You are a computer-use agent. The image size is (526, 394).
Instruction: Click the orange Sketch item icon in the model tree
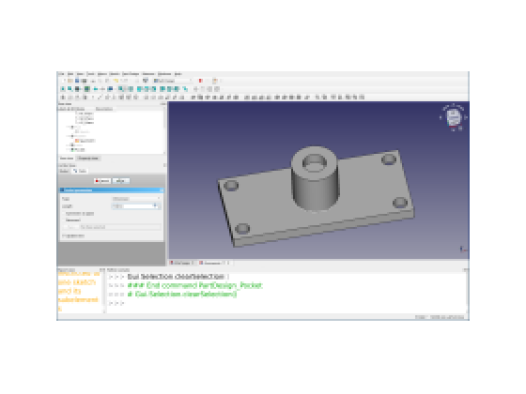click(x=77, y=140)
